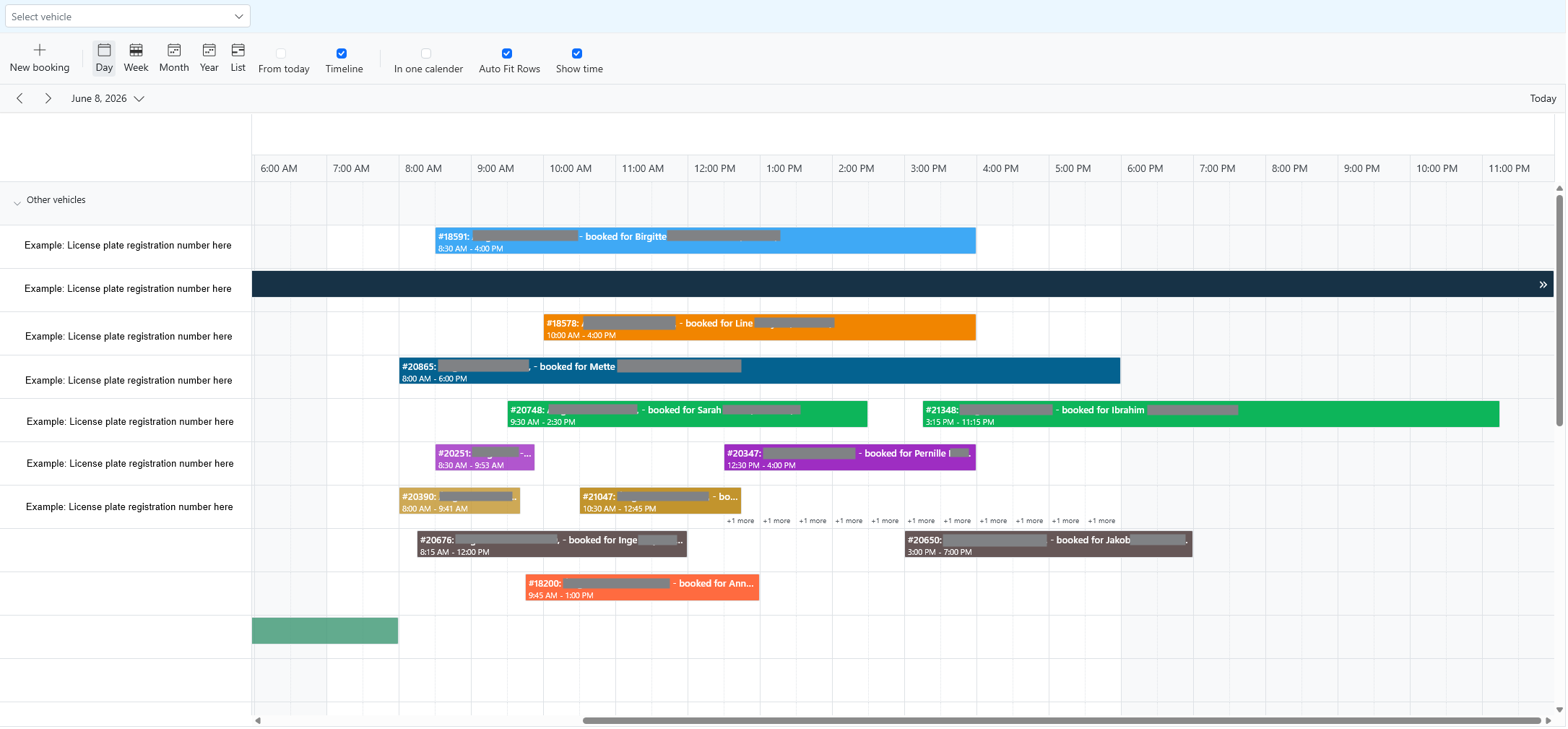The height and width of the screenshot is (729, 1568).
Task: Open booking #20748 for Sarah
Action: point(688,414)
